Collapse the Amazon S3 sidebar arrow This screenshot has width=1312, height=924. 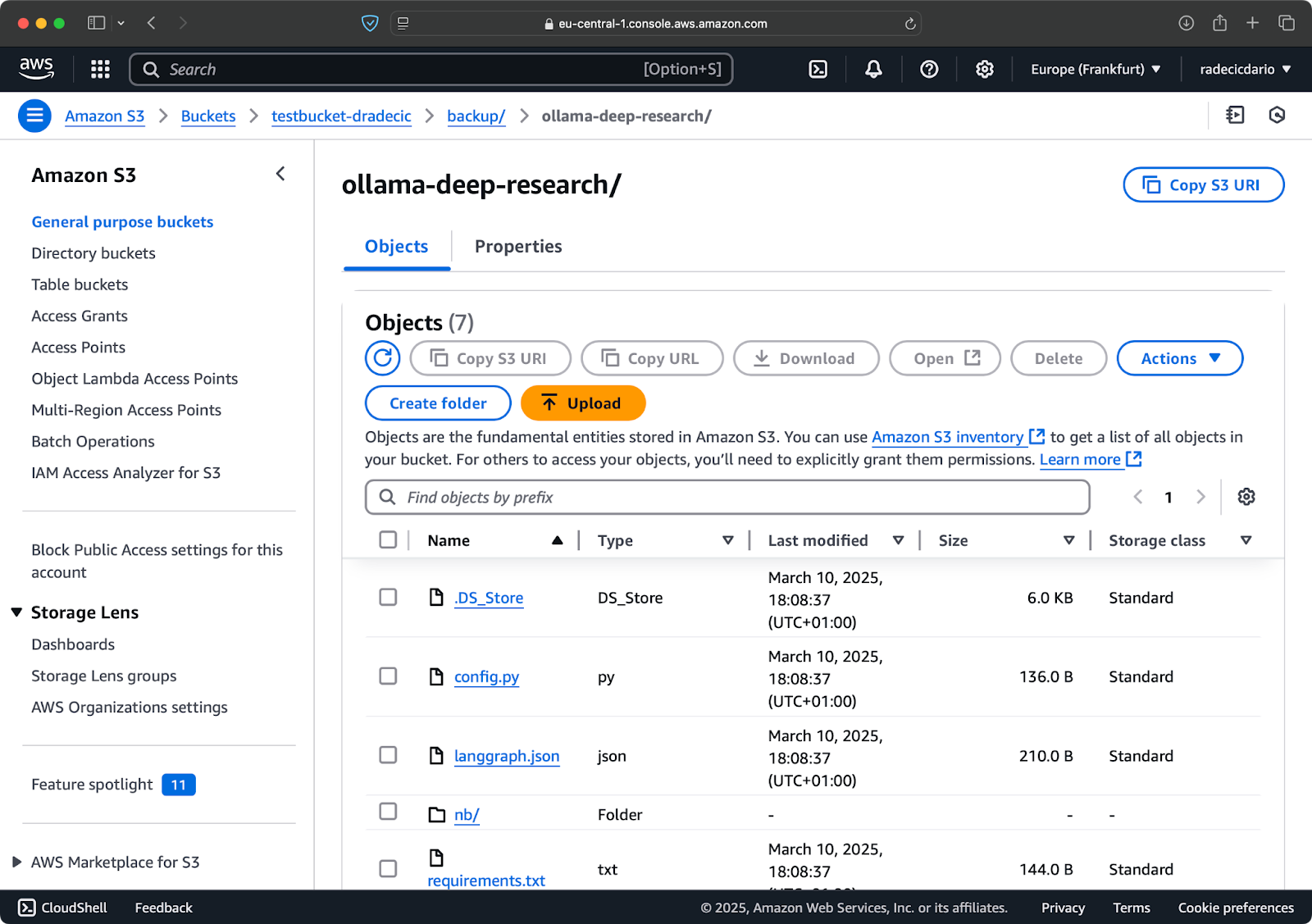point(280,174)
